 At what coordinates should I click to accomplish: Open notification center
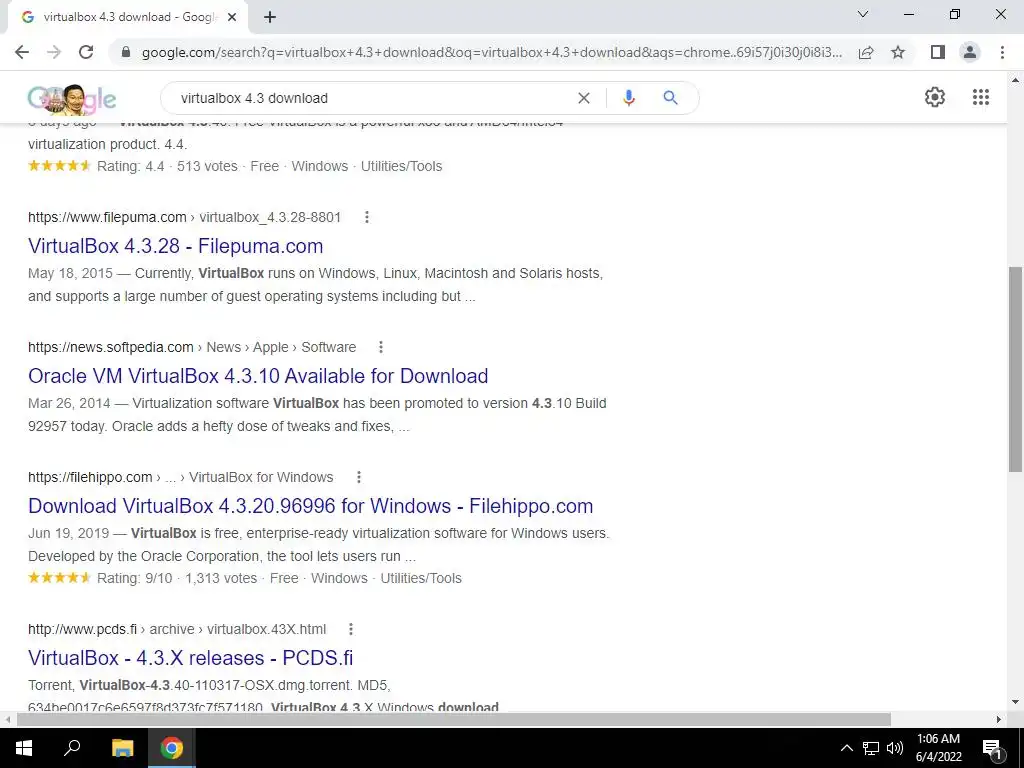[x=992, y=748]
